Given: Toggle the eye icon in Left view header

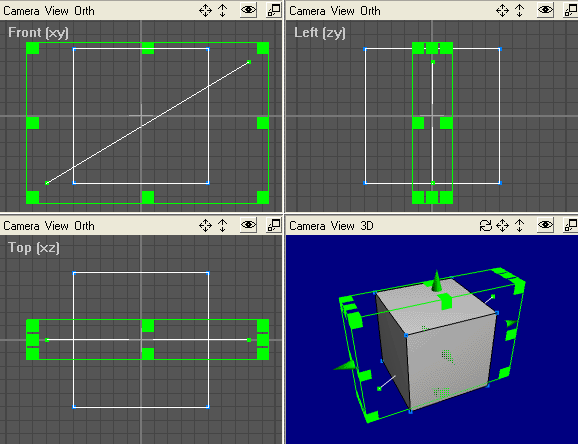Looking at the screenshot, I should pyautogui.click(x=546, y=10).
